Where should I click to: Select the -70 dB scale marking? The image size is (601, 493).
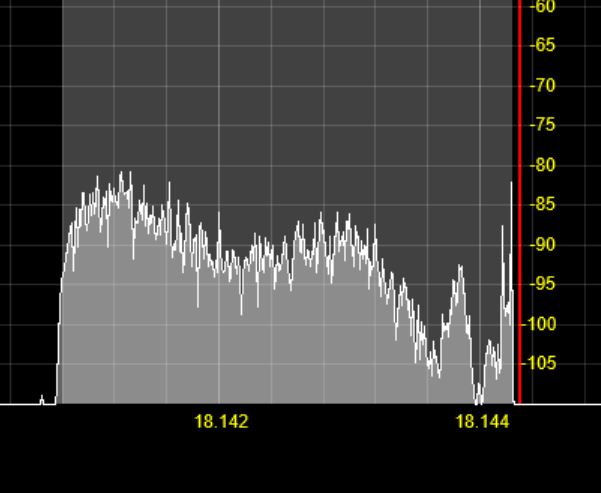pos(543,85)
